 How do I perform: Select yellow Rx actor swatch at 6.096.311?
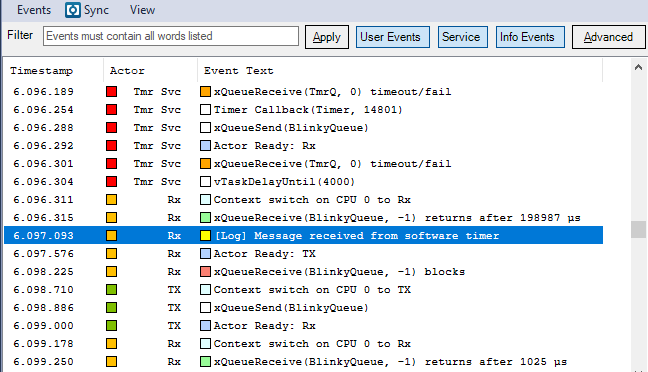pyautogui.click(x=111, y=200)
